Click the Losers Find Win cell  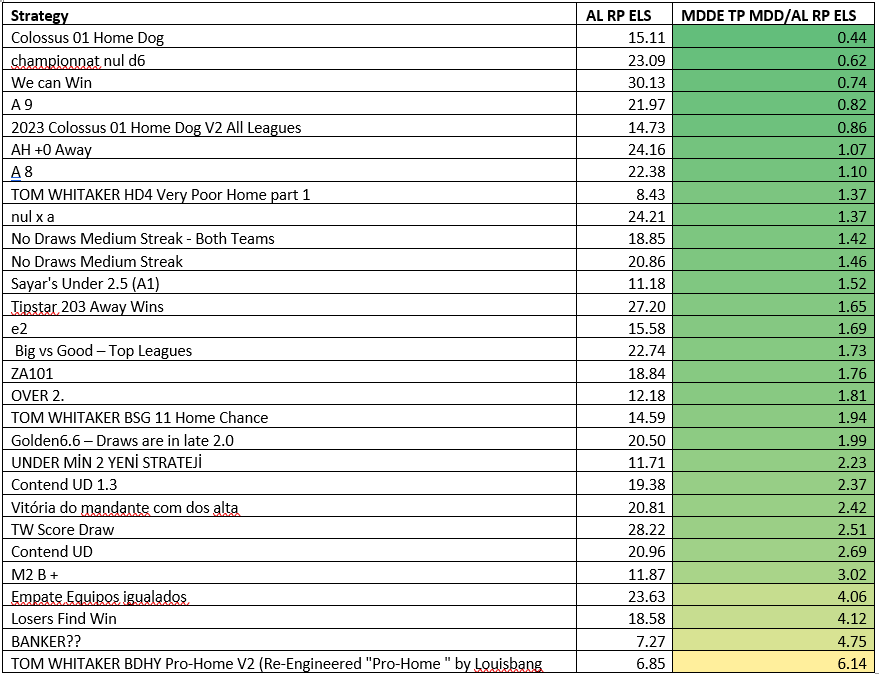[289, 618]
